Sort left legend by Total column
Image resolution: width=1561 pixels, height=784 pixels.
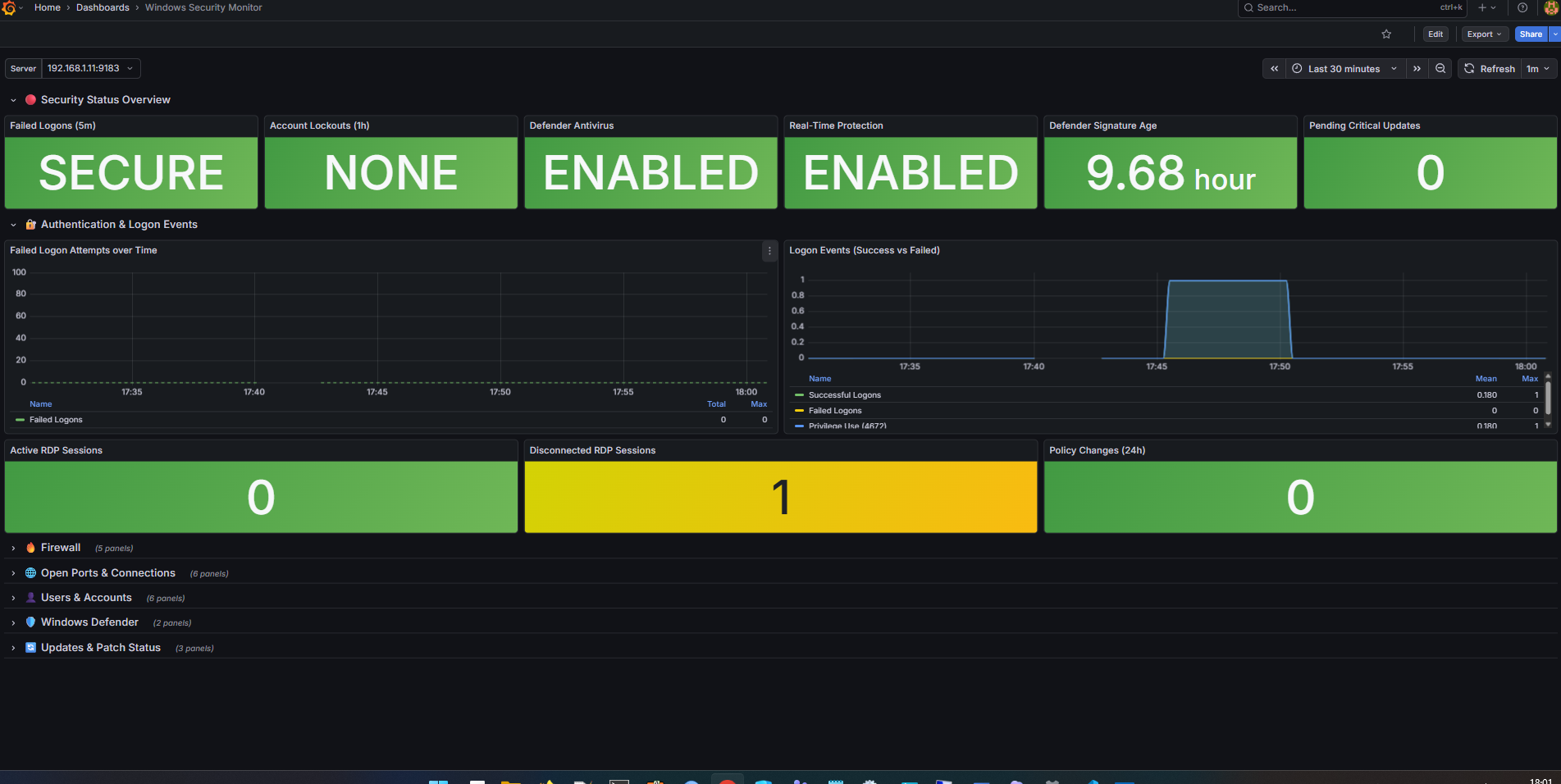[x=716, y=404]
